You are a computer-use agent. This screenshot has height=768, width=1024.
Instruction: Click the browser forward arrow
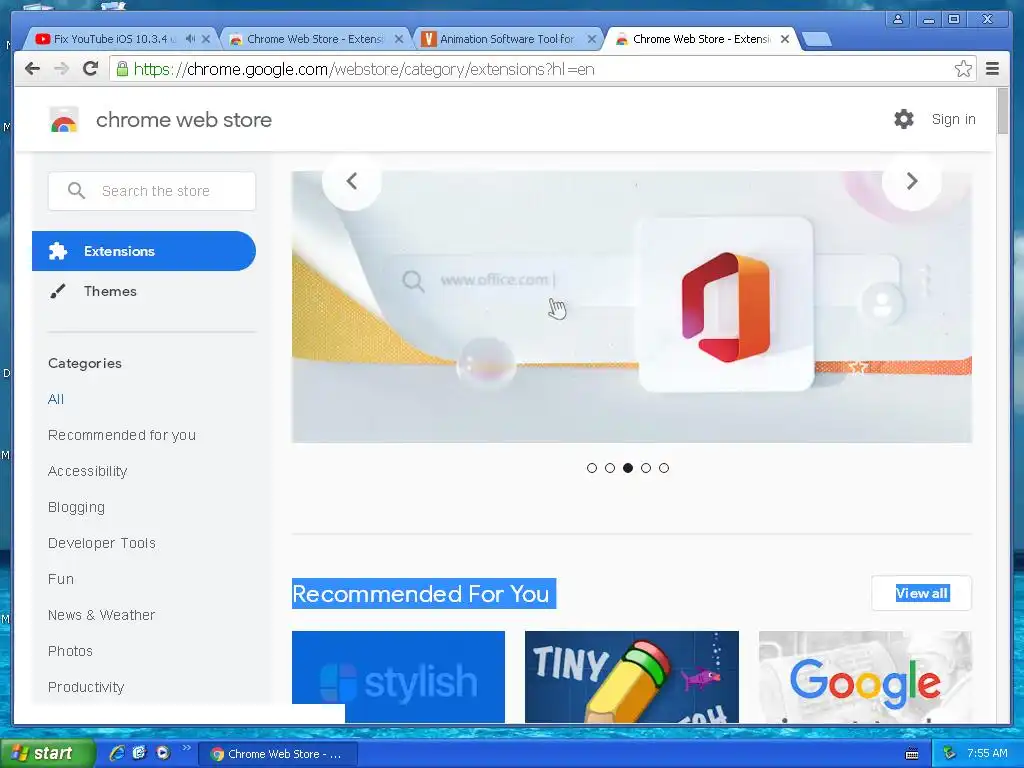pyautogui.click(x=61, y=69)
